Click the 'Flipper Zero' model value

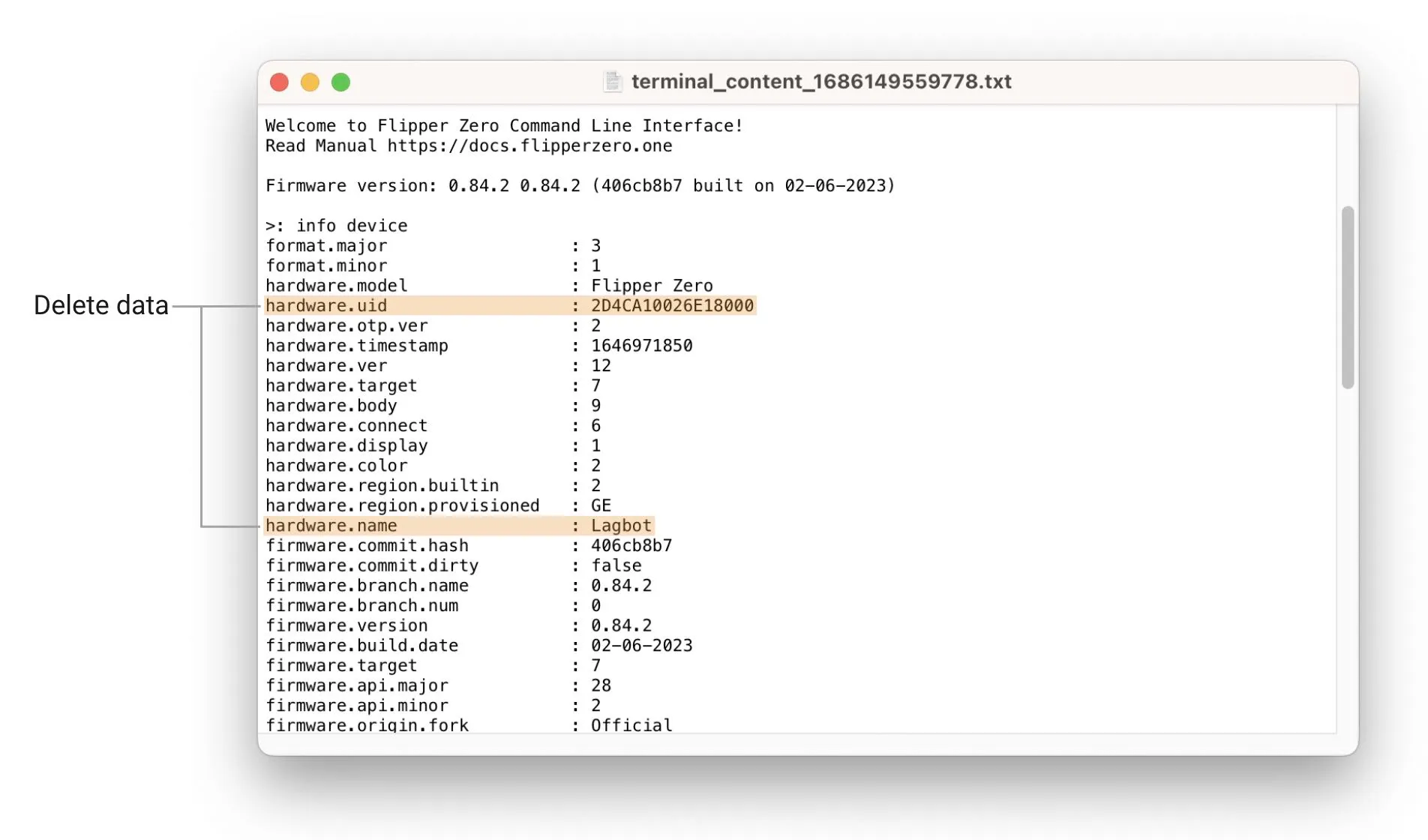point(652,286)
